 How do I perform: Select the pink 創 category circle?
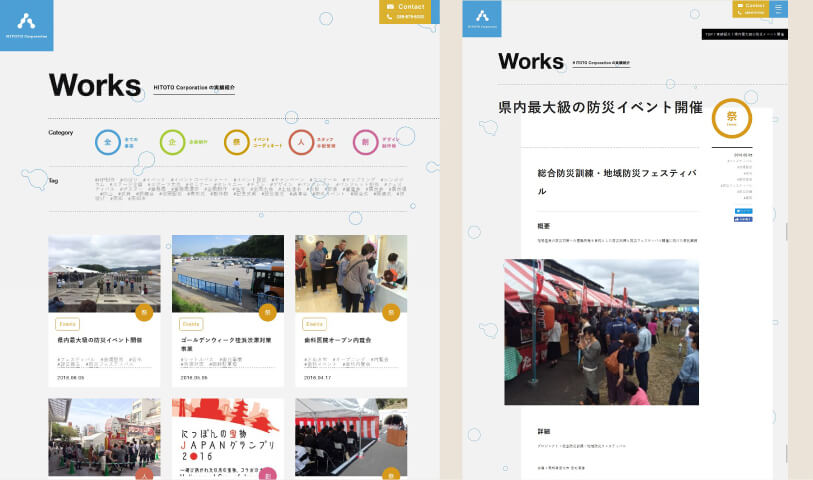coord(366,142)
